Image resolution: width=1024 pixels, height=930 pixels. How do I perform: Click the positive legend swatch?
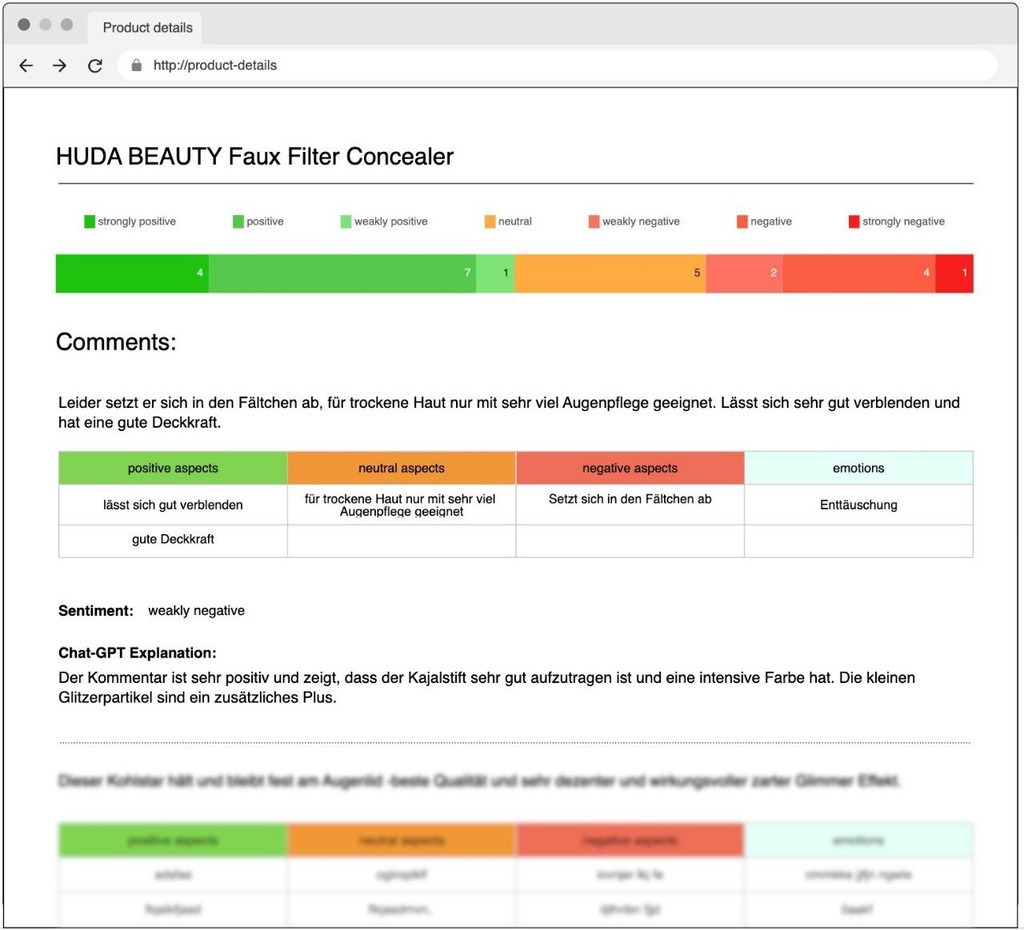(238, 221)
